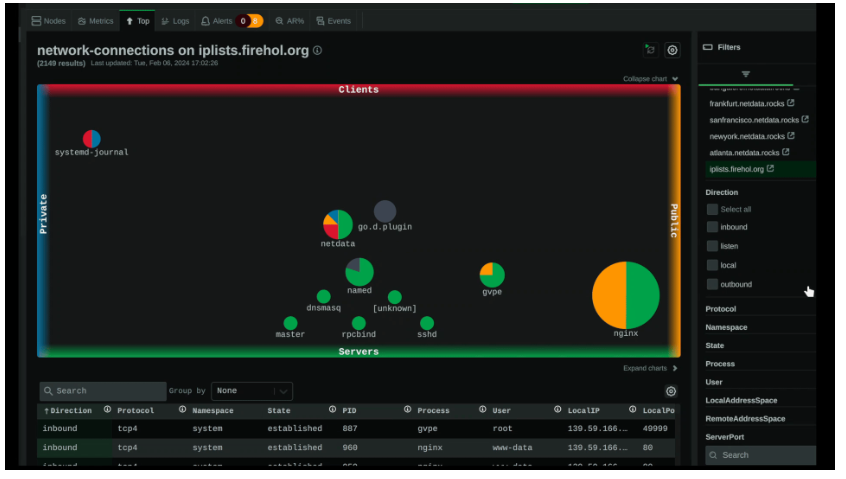The height and width of the screenshot is (479, 846).
Task: Switch to the Logs tab
Action: pyautogui.click(x=175, y=21)
